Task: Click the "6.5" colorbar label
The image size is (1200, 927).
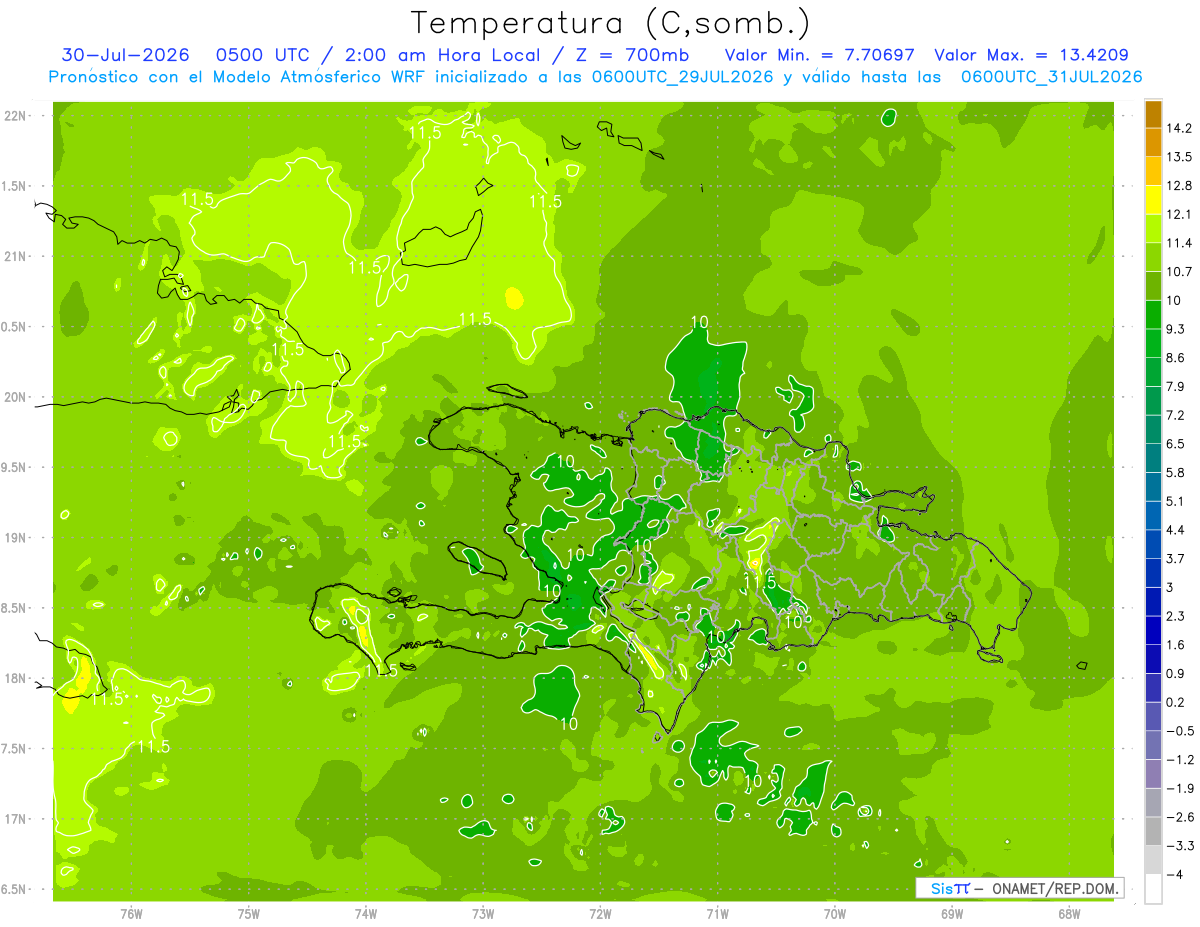Action: click(1176, 444)
